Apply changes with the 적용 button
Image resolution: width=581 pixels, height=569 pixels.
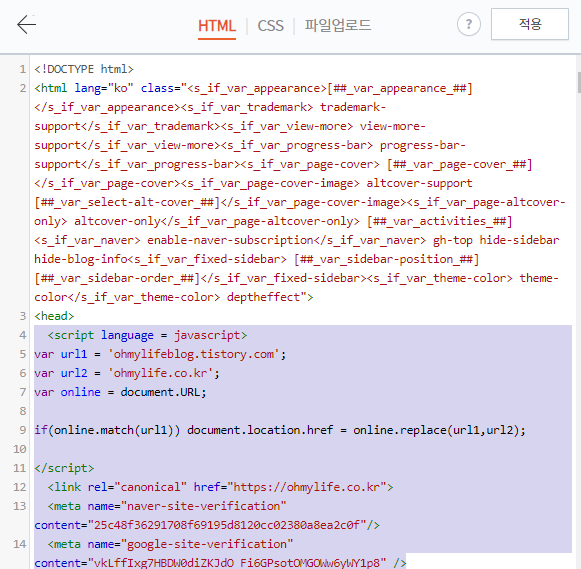pos(530,24)
